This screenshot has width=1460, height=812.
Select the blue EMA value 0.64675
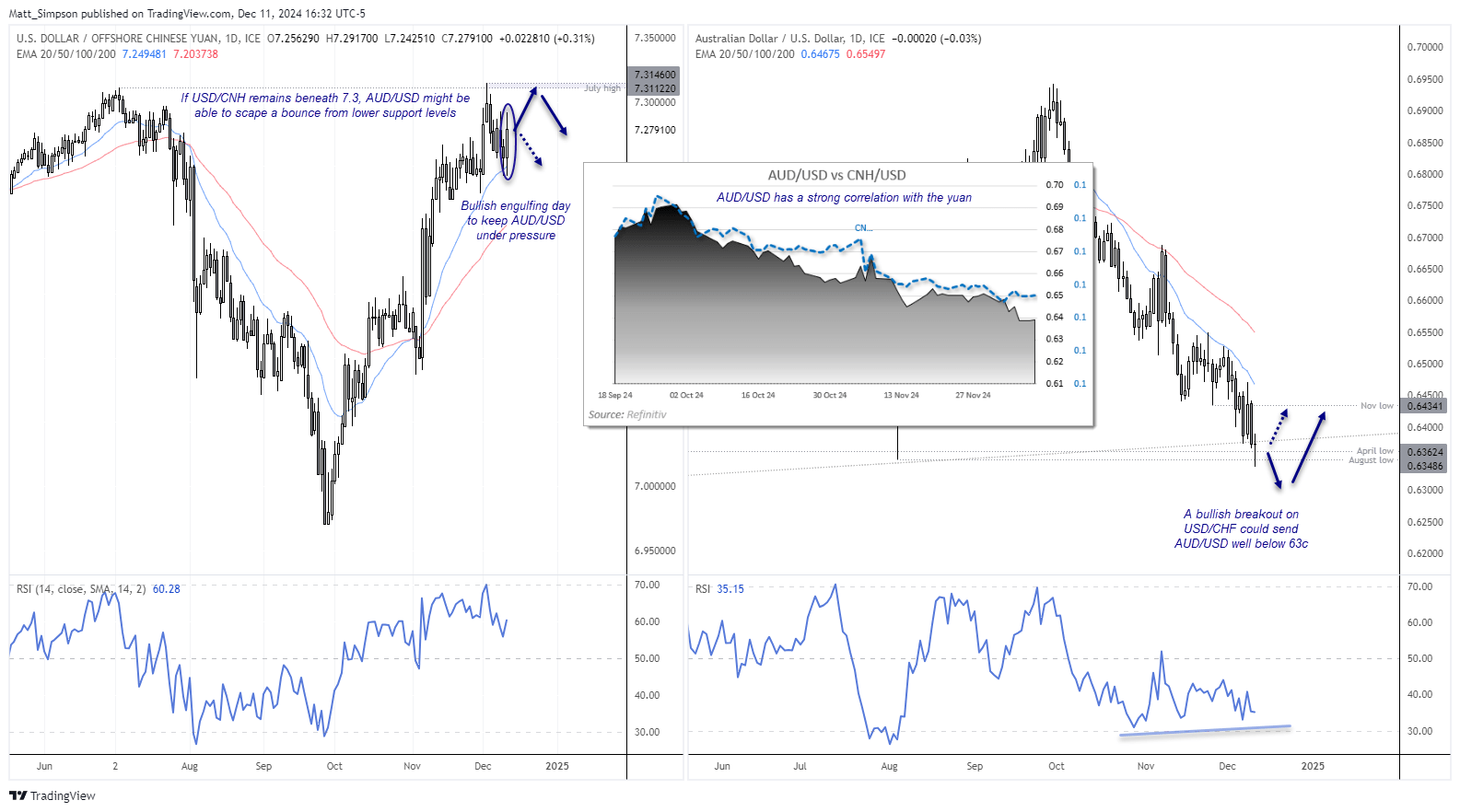tap(821, 54)
